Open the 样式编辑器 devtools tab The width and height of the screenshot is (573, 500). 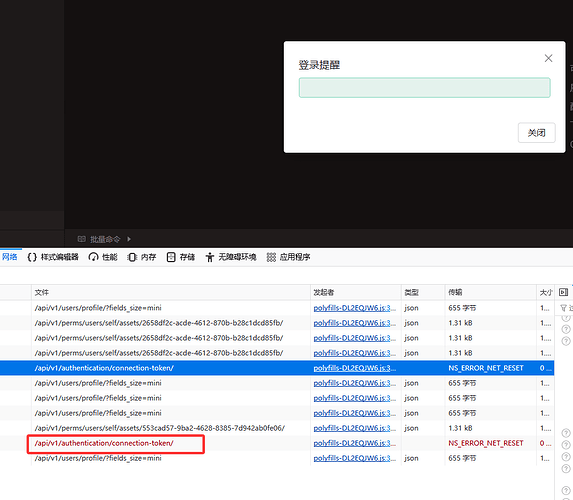click(x=53, y=257)
